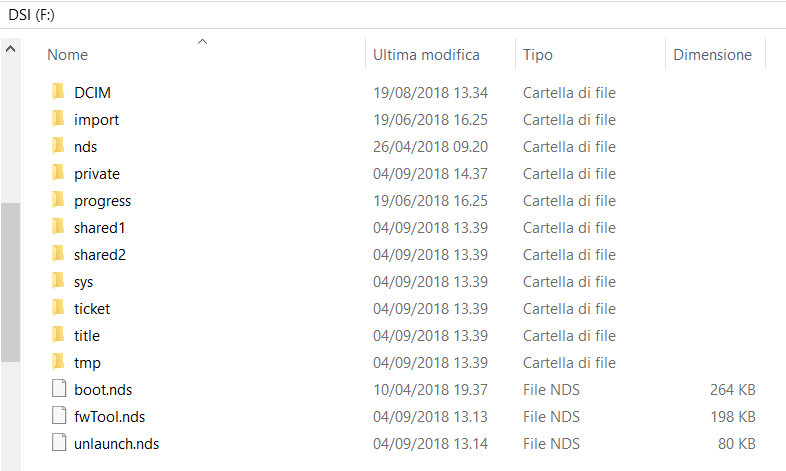The height and width of the screenshot is (471, 786).
Task: Select the unlaunch.nds file icon
Action: click(59, 443)
